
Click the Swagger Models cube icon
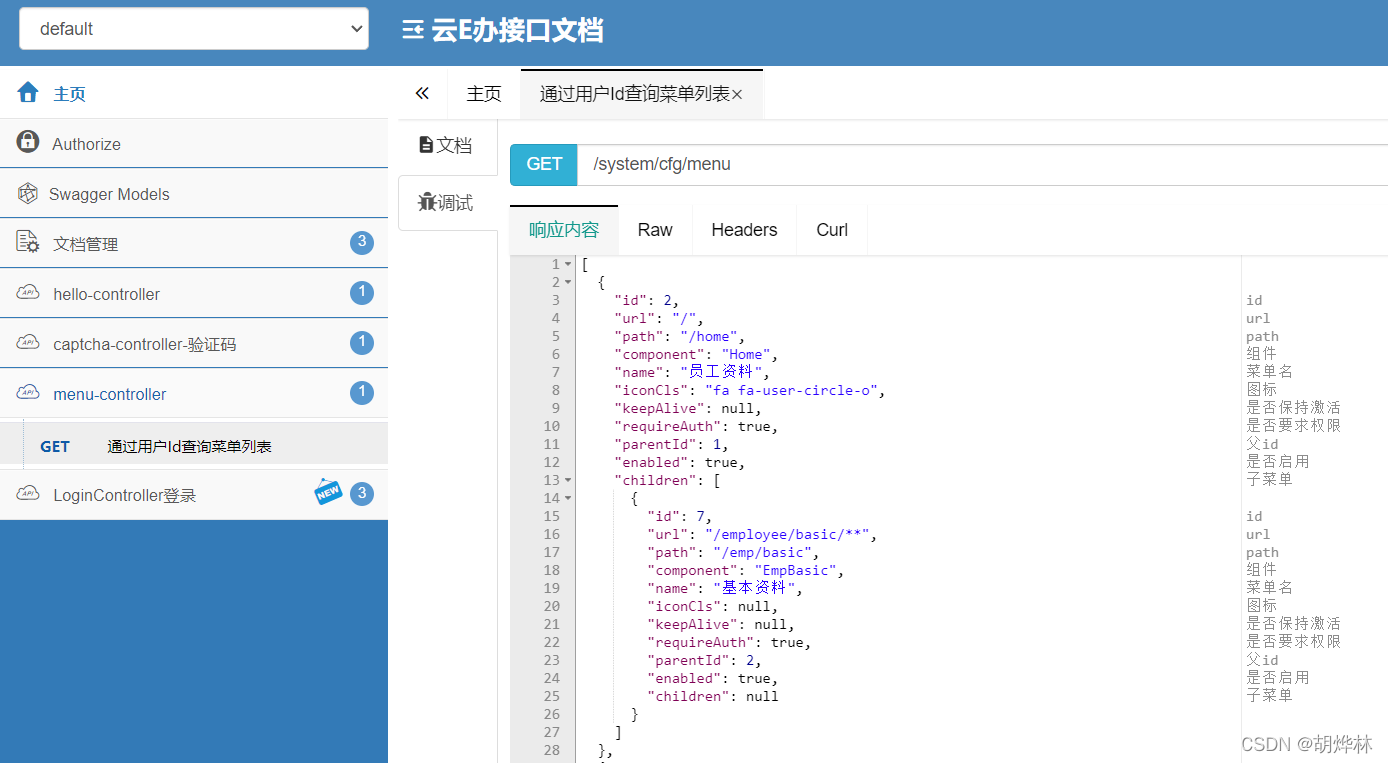click(28, 193)
